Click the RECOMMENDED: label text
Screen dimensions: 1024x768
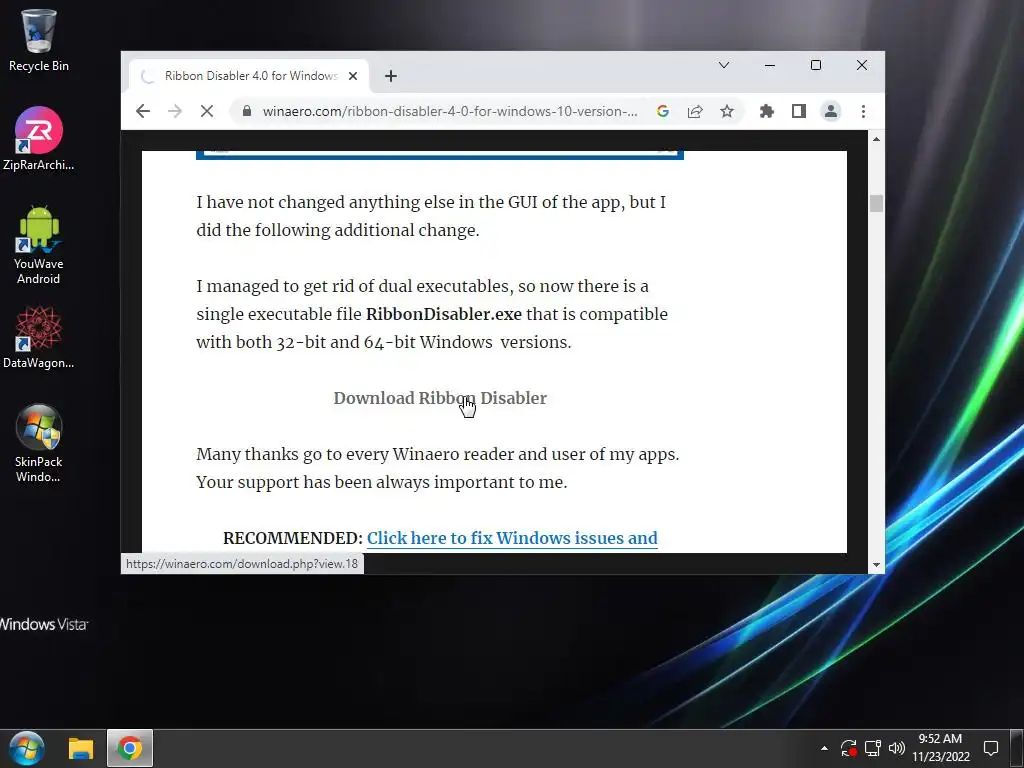tap(293, 538)
